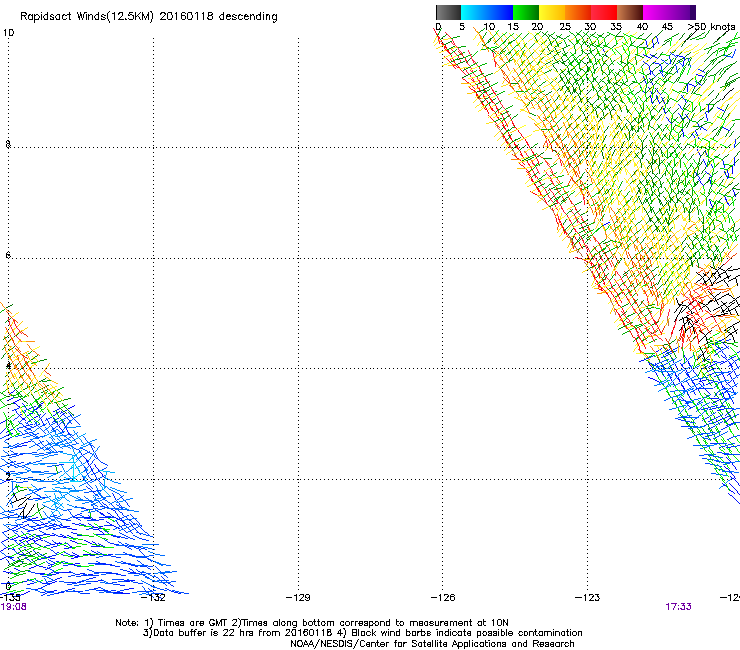The width and height of the screenshot is (740, 650).
Task: Click the '15' legend scale label
Action: [x=513, y=26]
